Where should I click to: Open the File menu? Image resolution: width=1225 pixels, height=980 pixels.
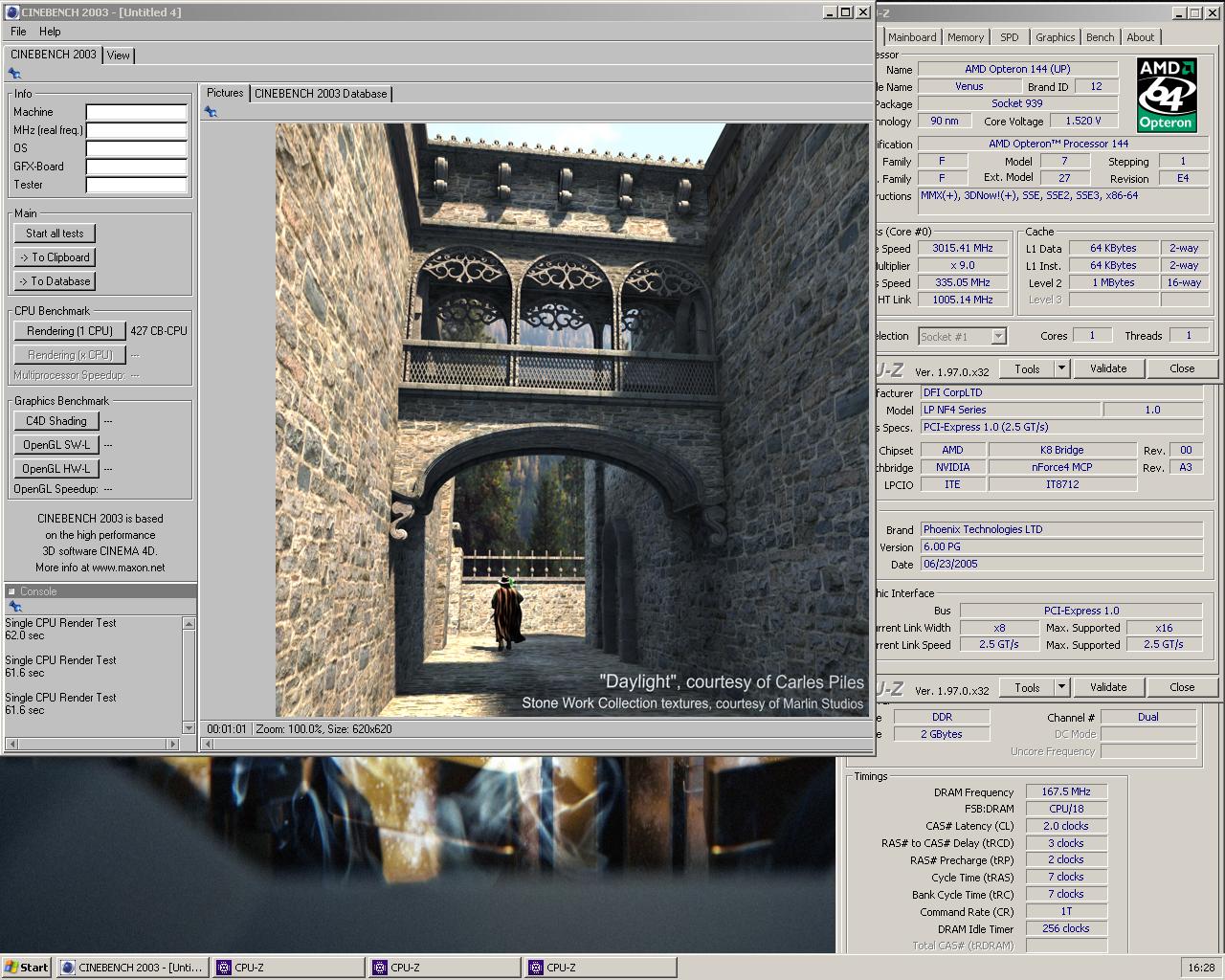[x=18, y=32]
